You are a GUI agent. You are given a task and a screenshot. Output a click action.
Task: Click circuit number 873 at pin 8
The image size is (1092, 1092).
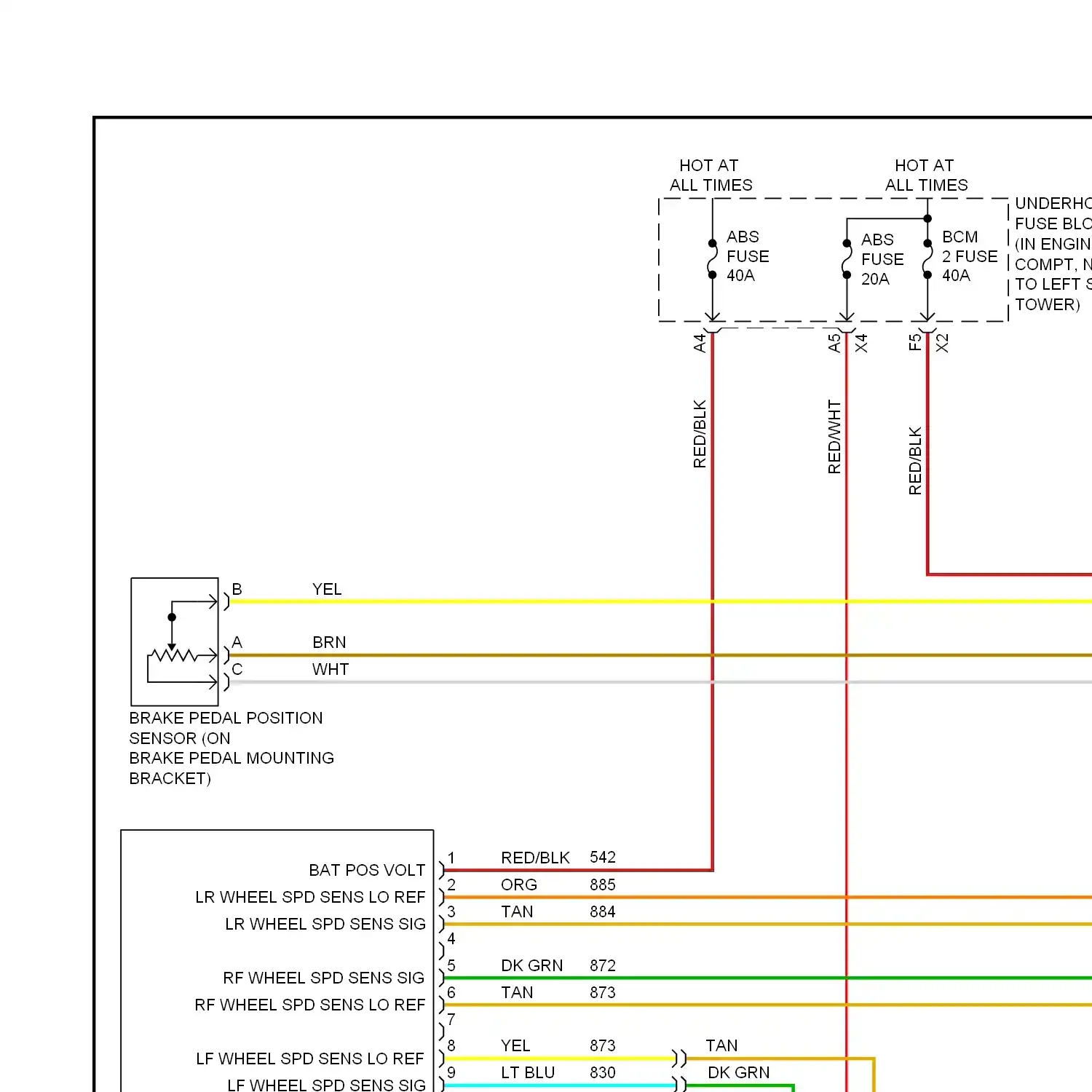click(x=603, y=1045)
